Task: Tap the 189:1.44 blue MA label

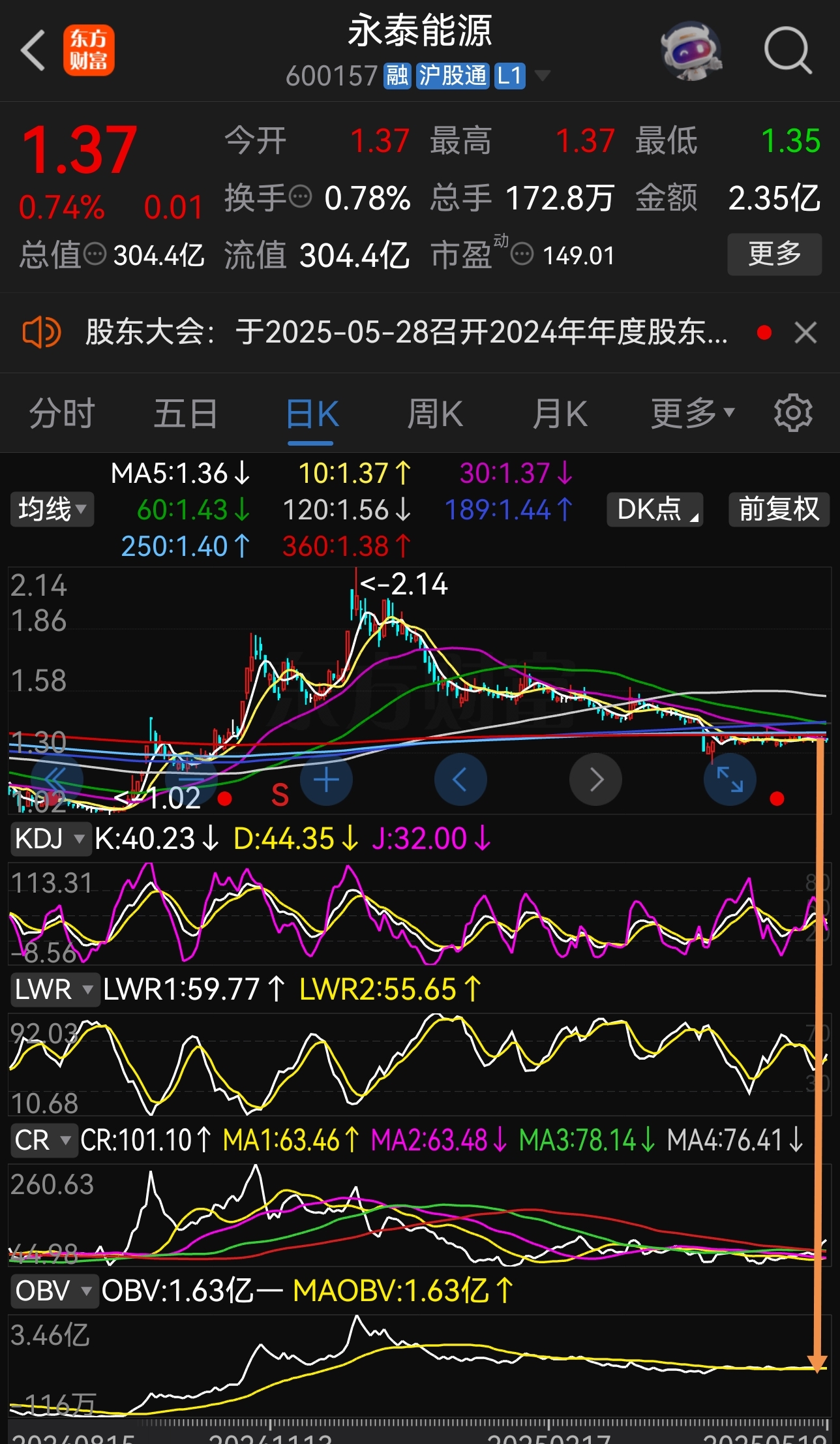Action: click(509, 510)
